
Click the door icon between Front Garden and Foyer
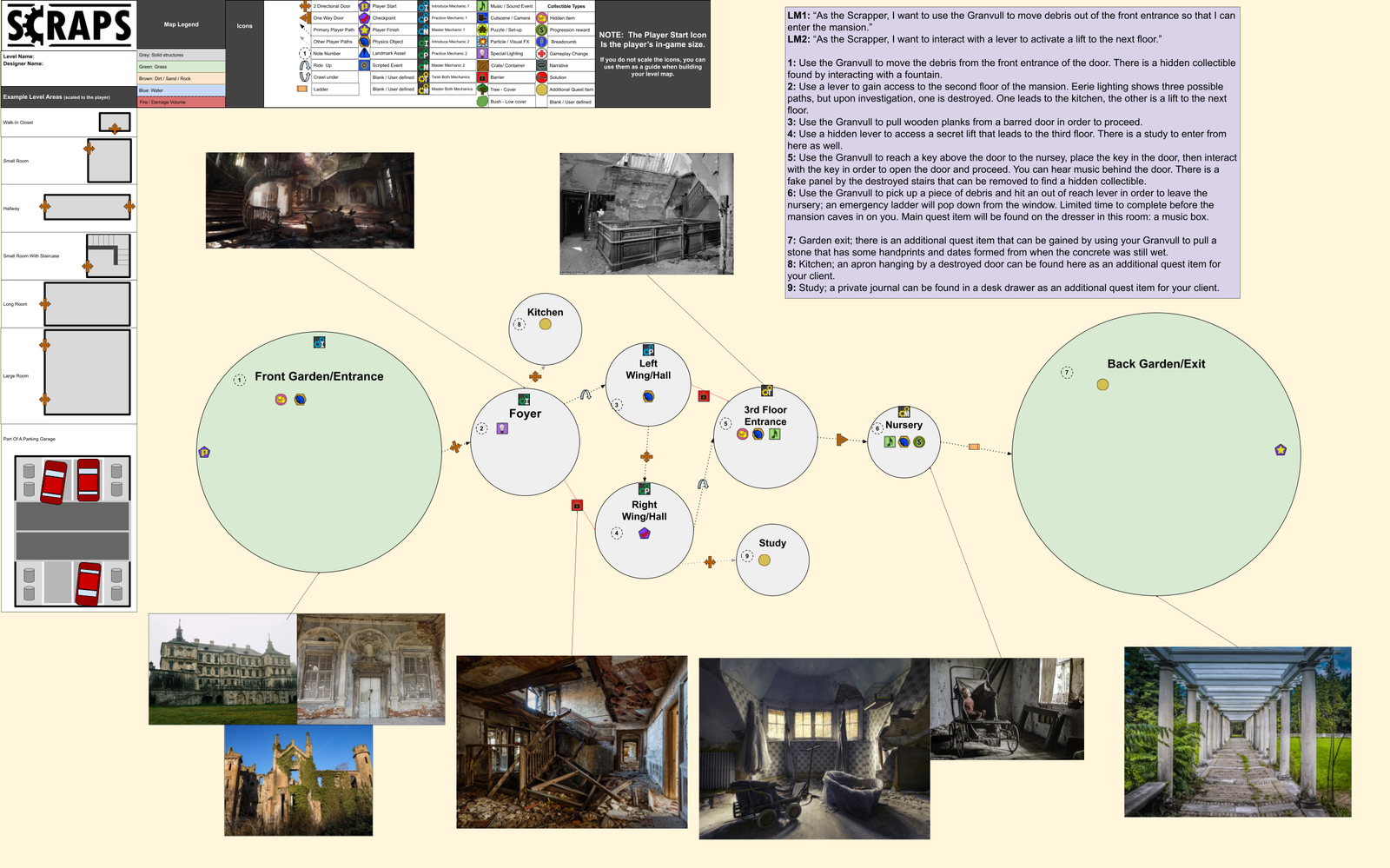[455, 447]
